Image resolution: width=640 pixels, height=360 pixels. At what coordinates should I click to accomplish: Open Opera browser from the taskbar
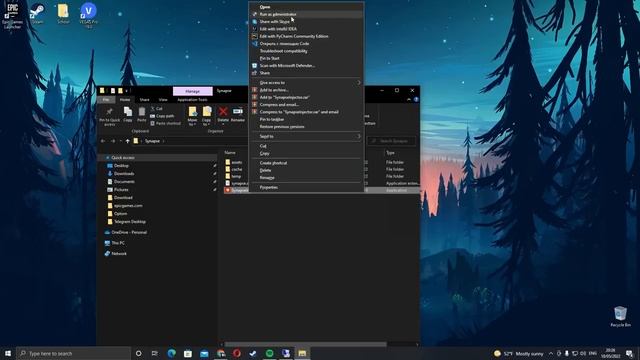[237, 353]
